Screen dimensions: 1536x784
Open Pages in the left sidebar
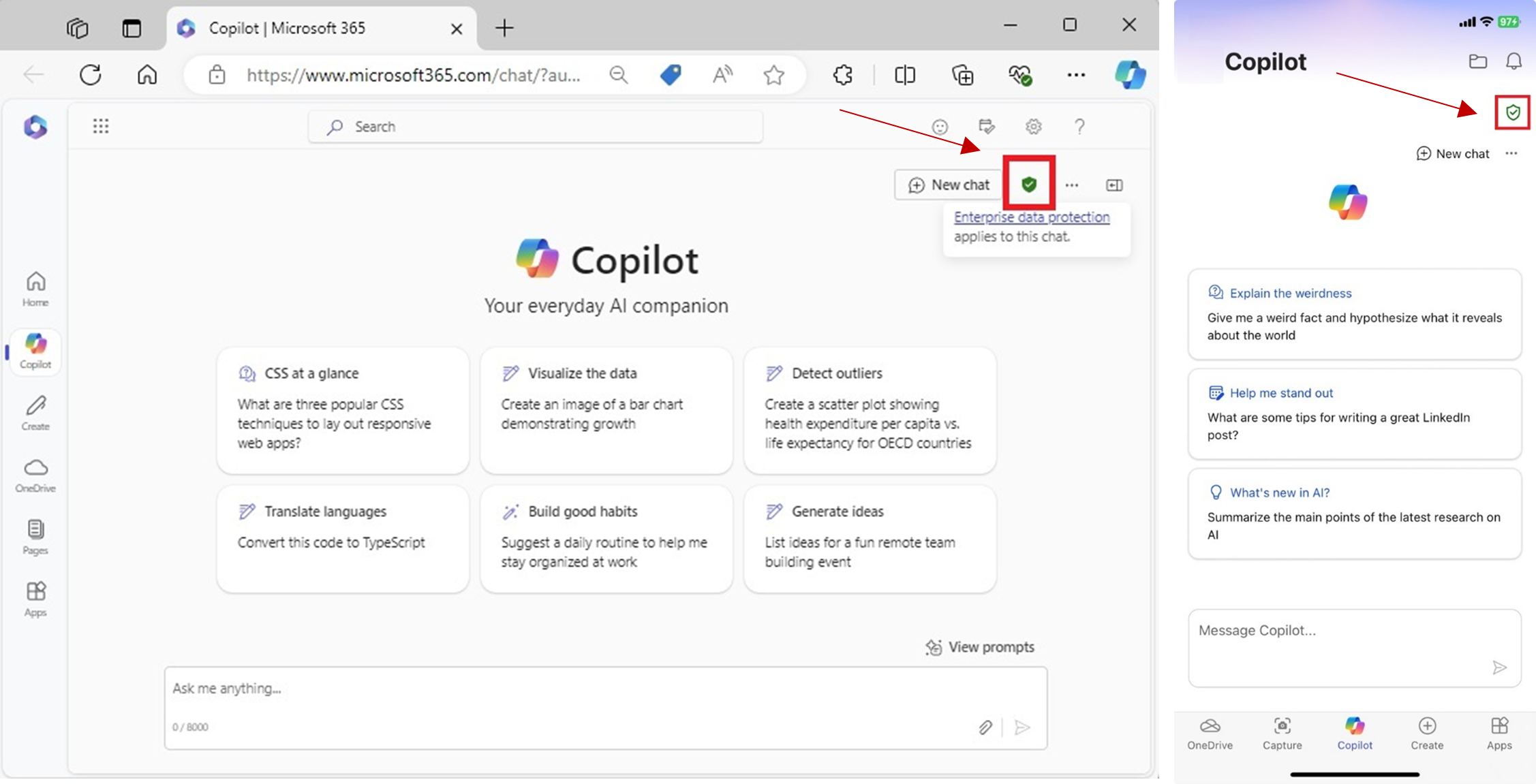pos(35,537)
